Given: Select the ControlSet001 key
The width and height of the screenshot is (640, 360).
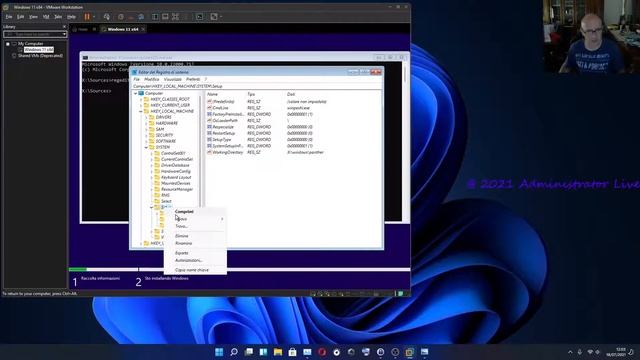Looking at the screenshot, I should coord(173,153).
